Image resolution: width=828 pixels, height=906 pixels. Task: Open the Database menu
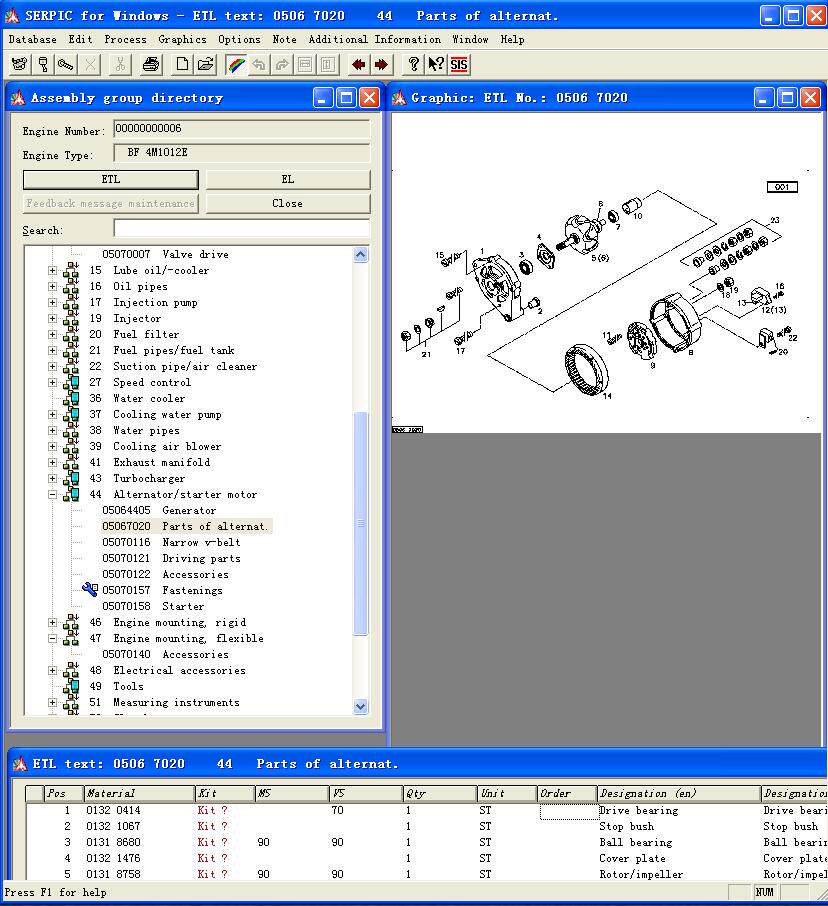pos(32,39)
